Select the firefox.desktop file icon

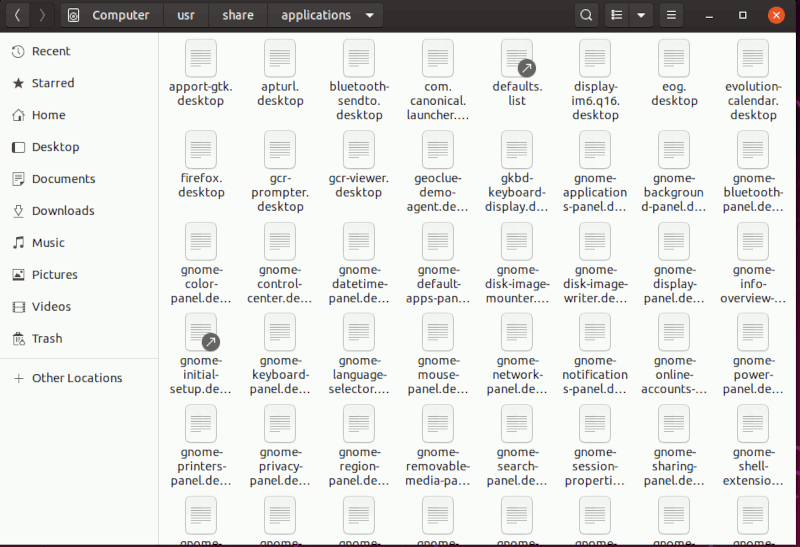(x=201, y=150)
